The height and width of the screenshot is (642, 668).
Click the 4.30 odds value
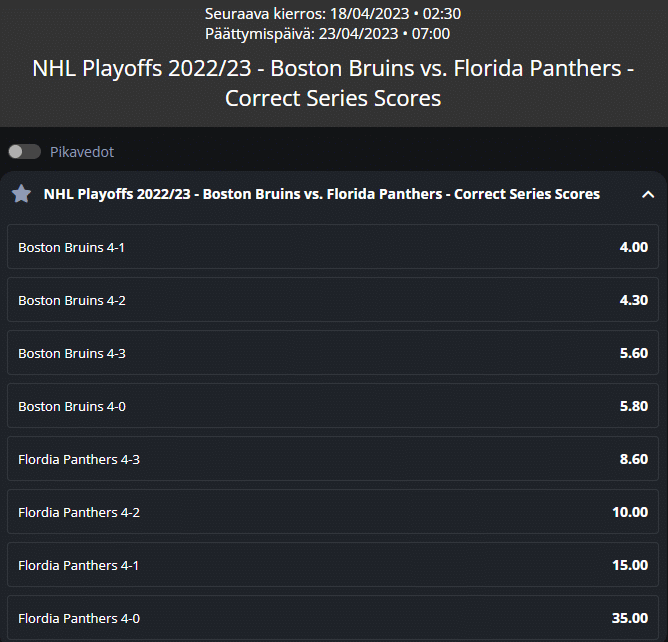click(x=633, y=300)
